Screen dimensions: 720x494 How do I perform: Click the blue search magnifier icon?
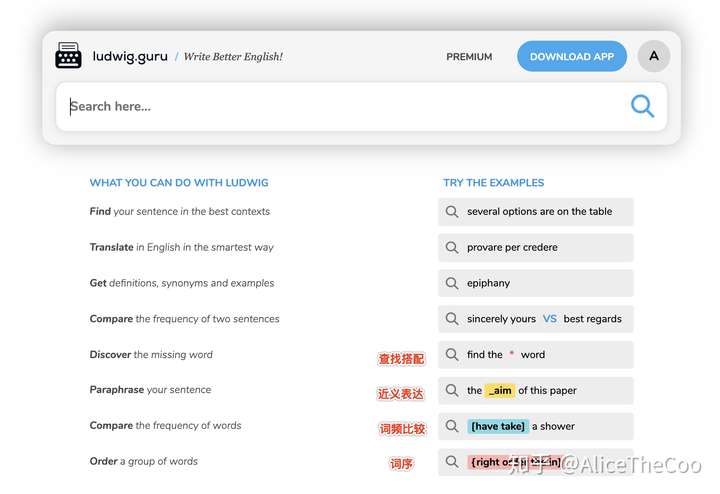point(642,106)
